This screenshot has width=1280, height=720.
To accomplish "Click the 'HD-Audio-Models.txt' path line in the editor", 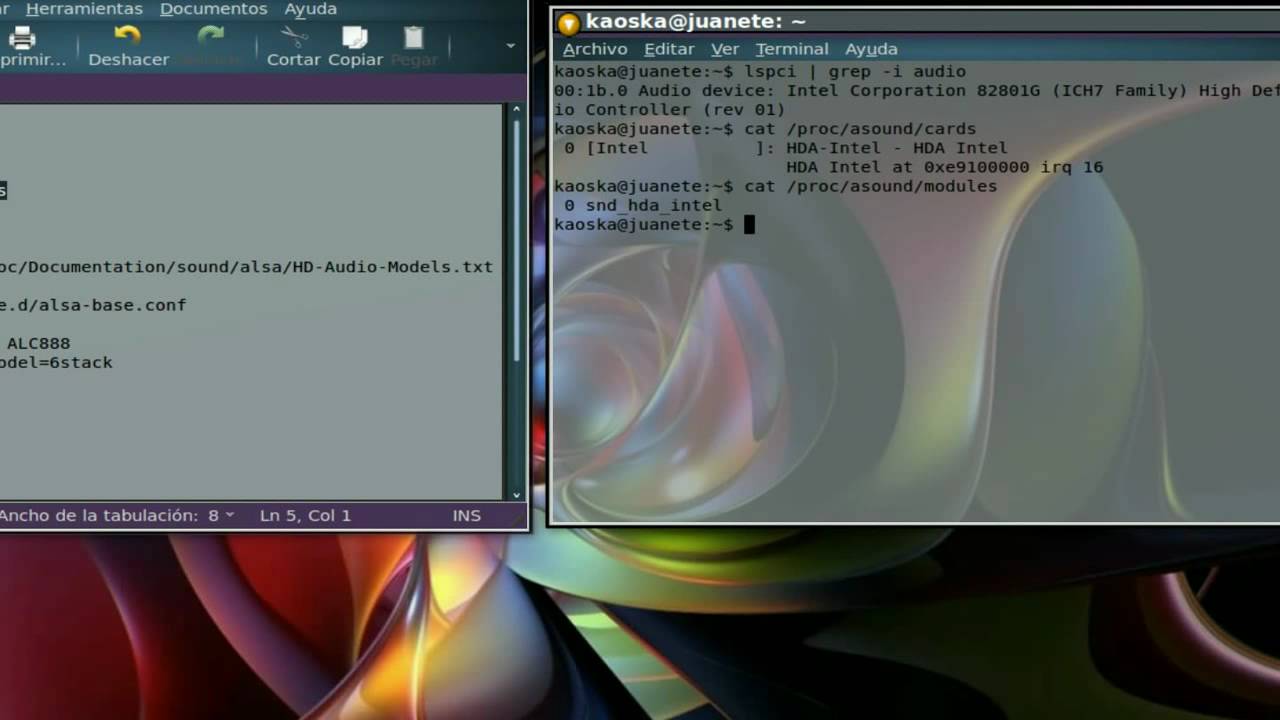I will (x=246, y=267).
